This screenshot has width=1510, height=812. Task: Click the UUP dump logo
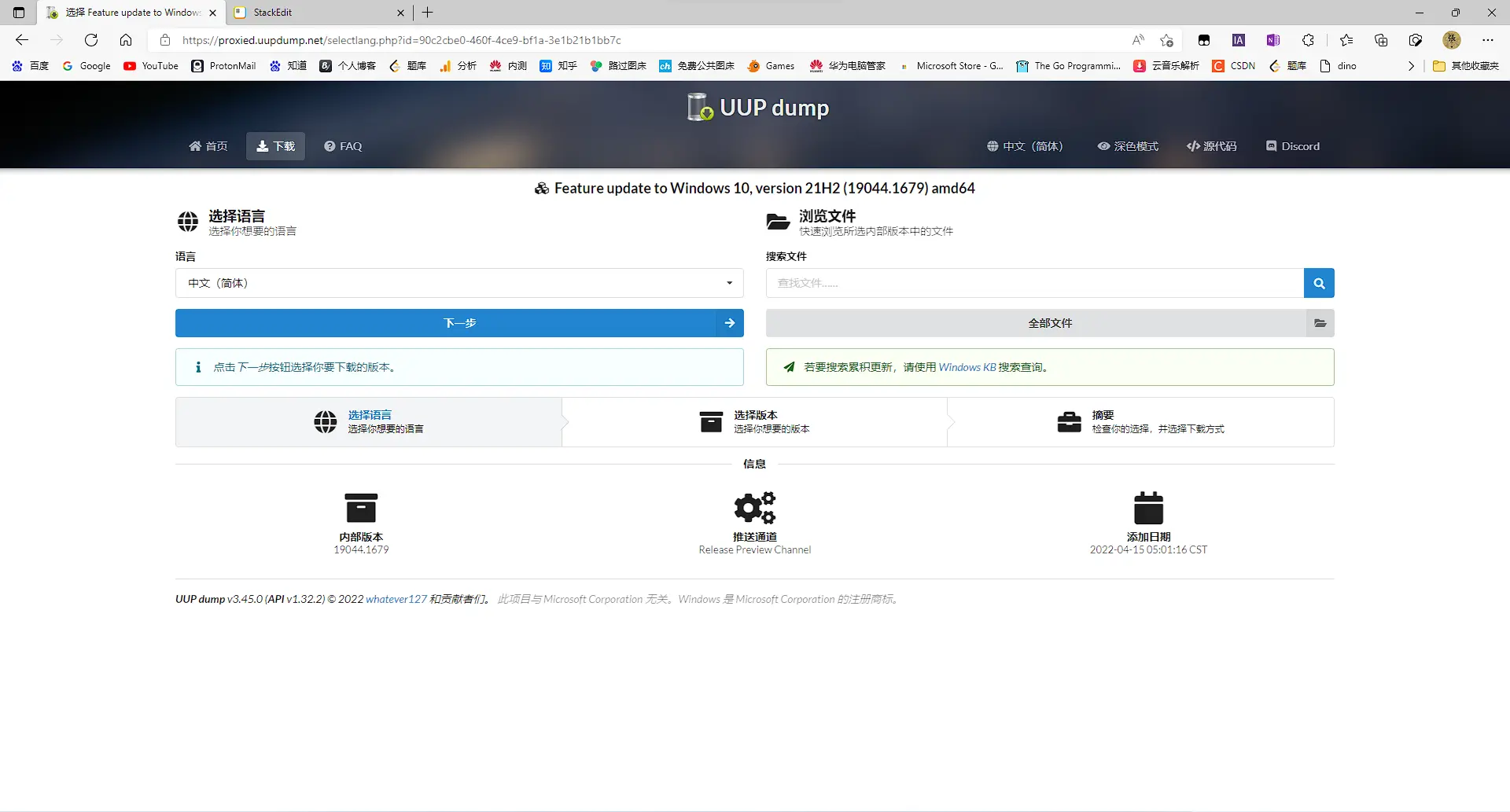pos(758,107)
